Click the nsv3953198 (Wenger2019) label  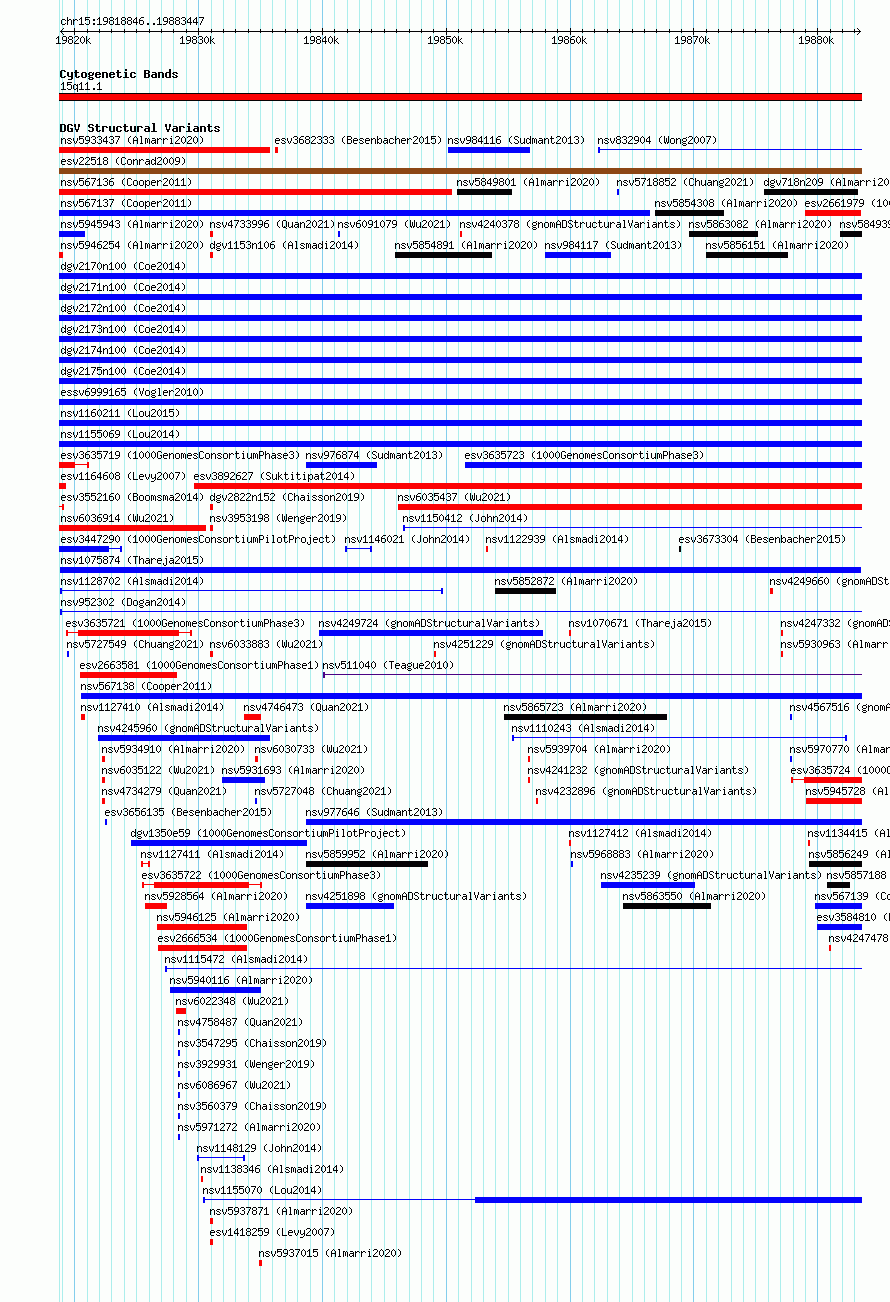(x=278, y=518)
